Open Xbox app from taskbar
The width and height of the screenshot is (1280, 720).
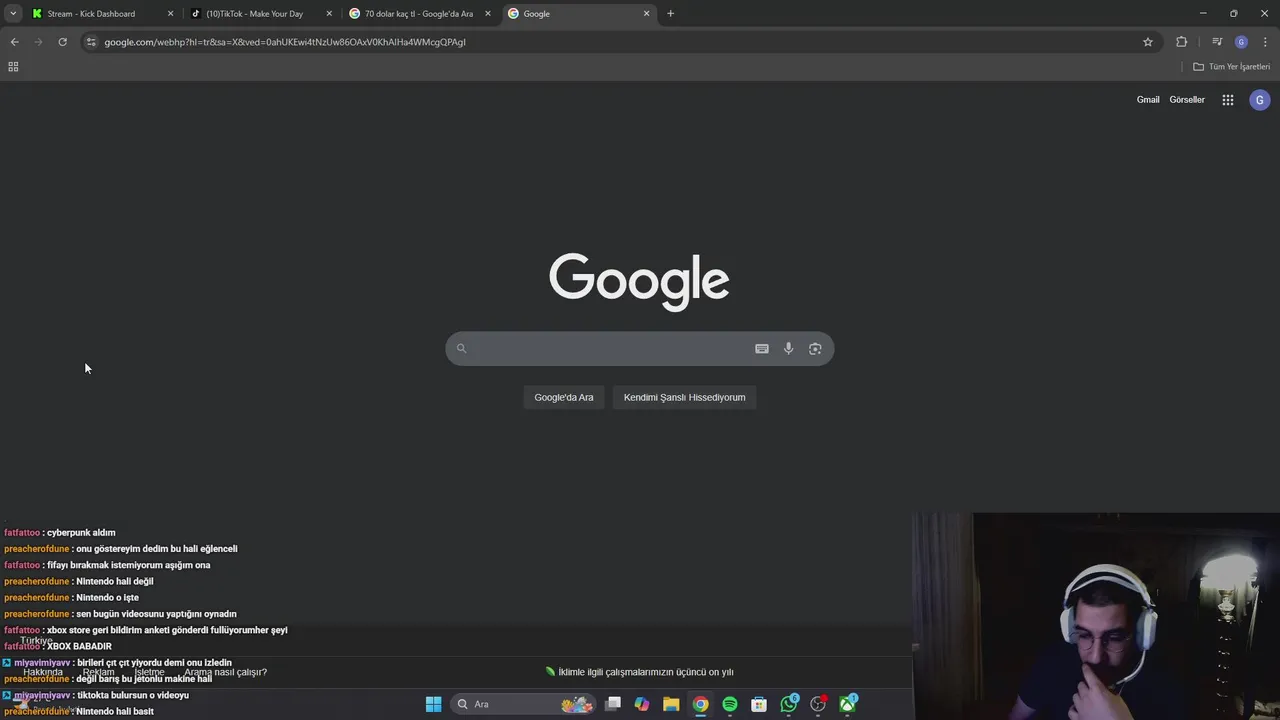pyautogui.click(x=848, y=704)
